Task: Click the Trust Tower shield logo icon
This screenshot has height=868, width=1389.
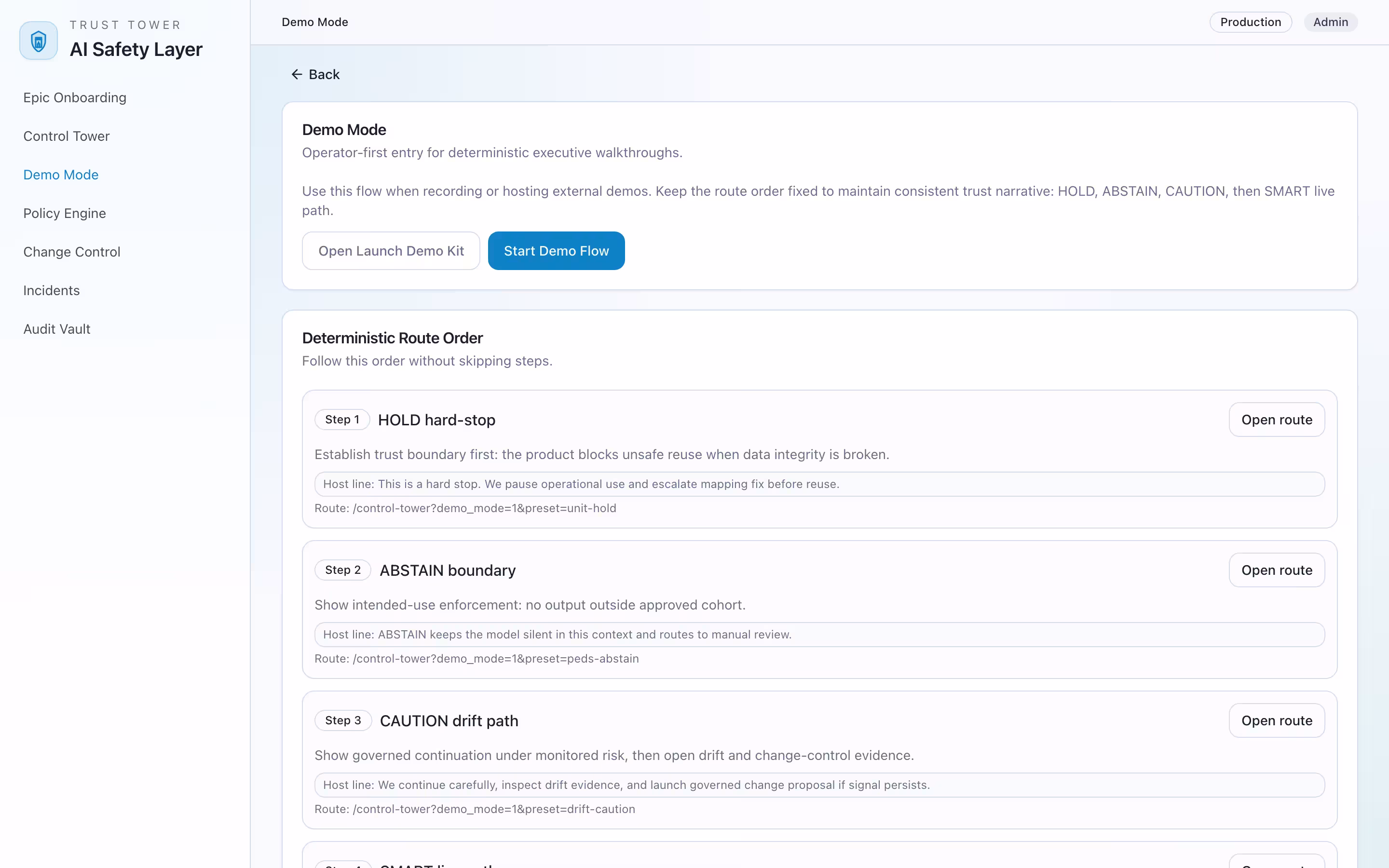Action: pos(39,41)
